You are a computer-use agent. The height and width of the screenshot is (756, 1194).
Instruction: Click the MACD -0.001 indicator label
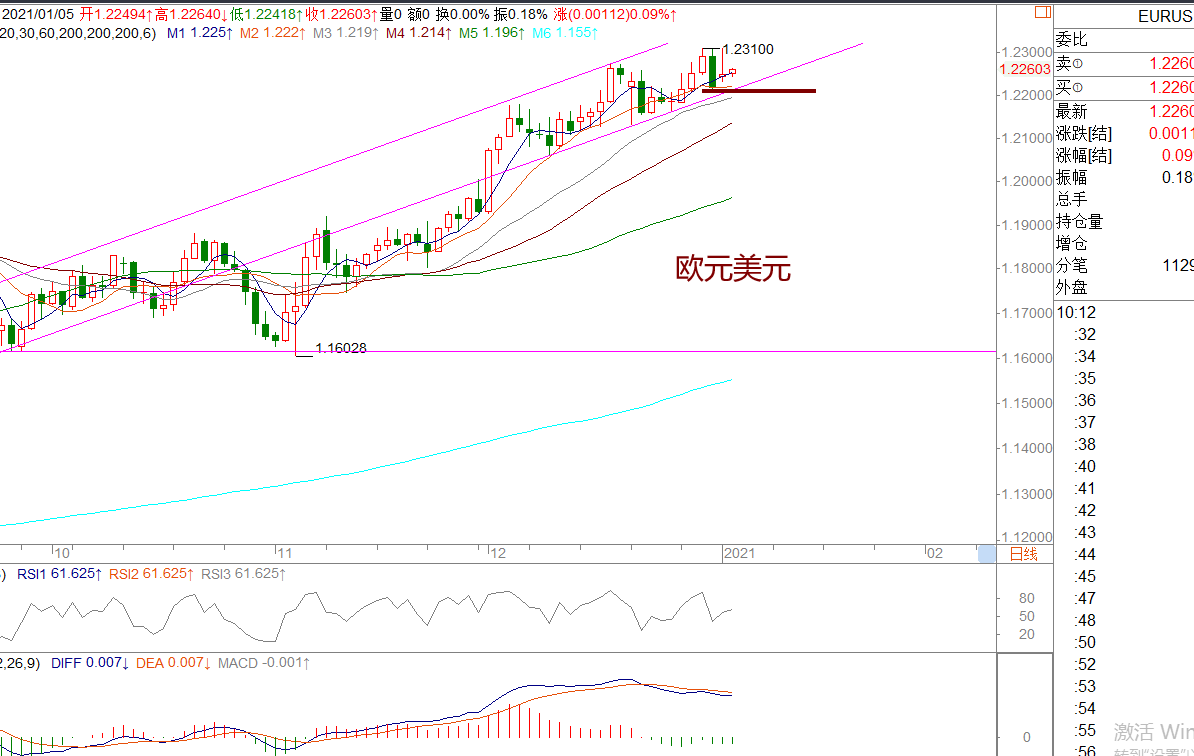pyautogui.click(x=263, y=663)
